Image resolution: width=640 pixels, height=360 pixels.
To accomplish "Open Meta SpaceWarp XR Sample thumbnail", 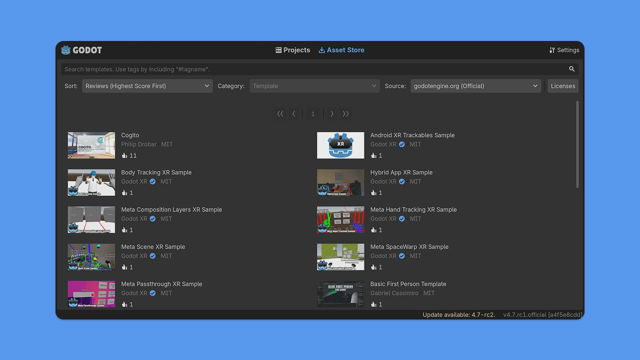I will click(x=340, y=257).
